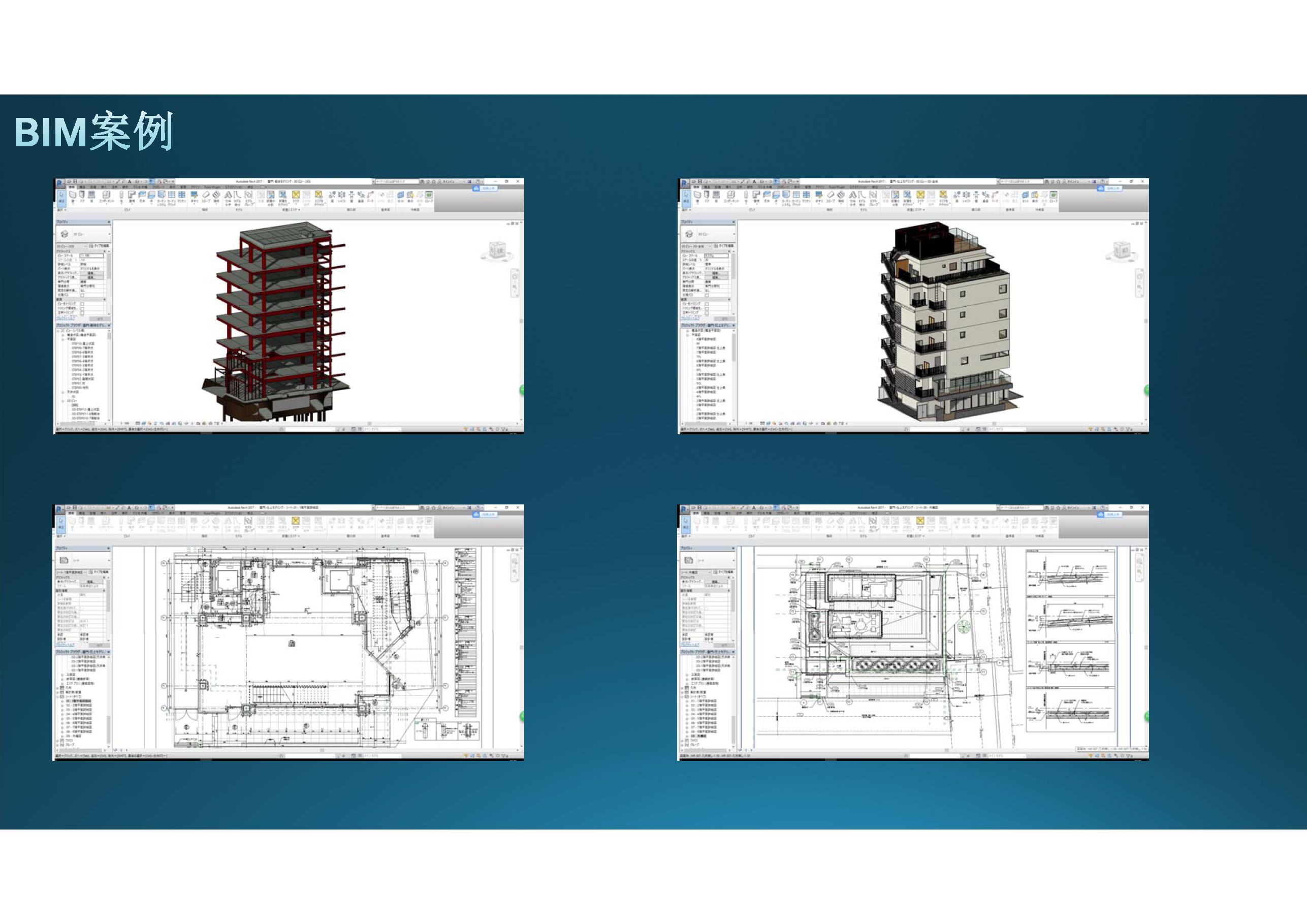Select the Model Text 'A' tool in the finished building window
1307x924 pixels.
pos(852,195)
